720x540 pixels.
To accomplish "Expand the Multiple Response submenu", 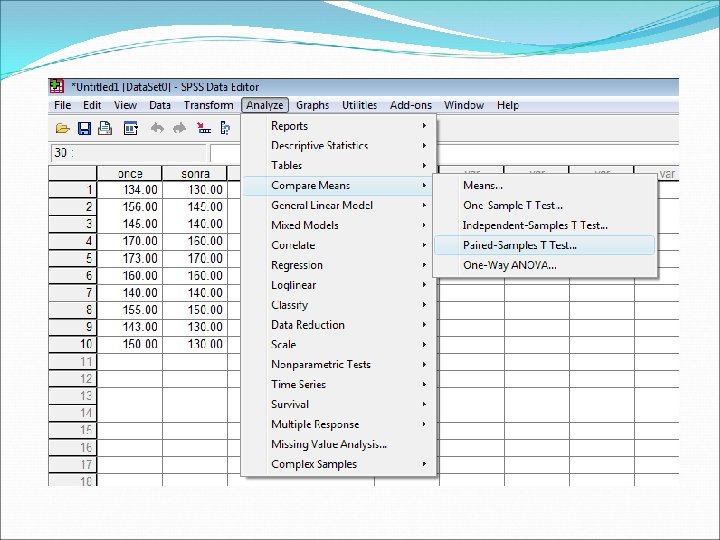I will click(339, 424).
